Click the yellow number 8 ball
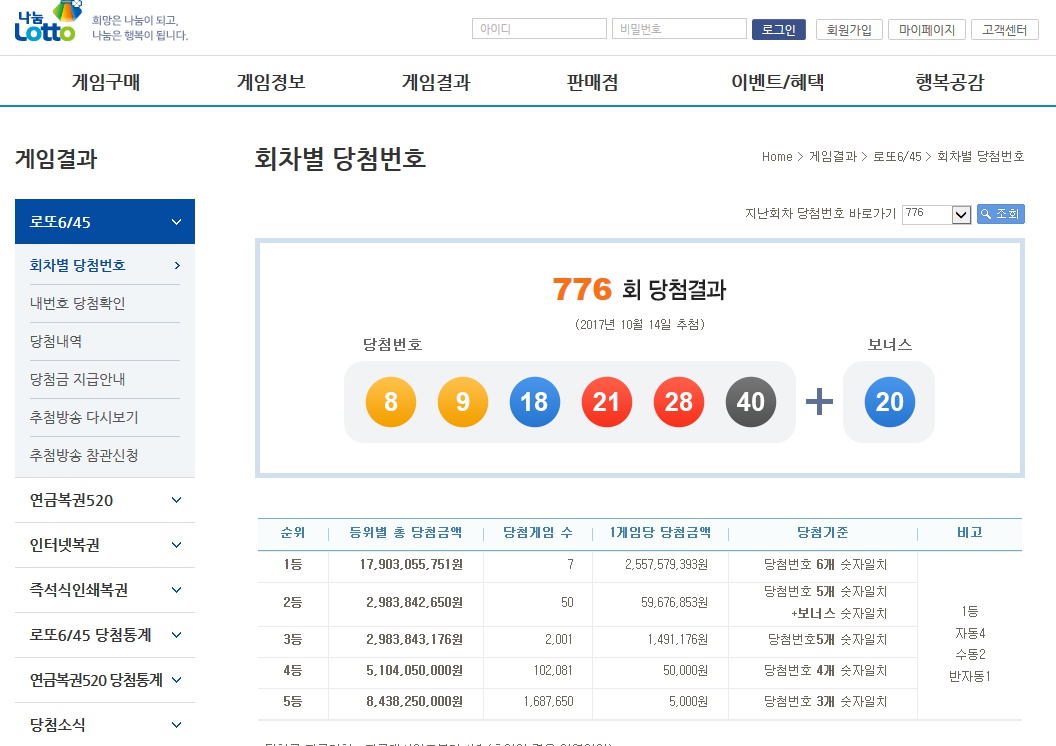The image size is (1056, 746). [391, 402]
